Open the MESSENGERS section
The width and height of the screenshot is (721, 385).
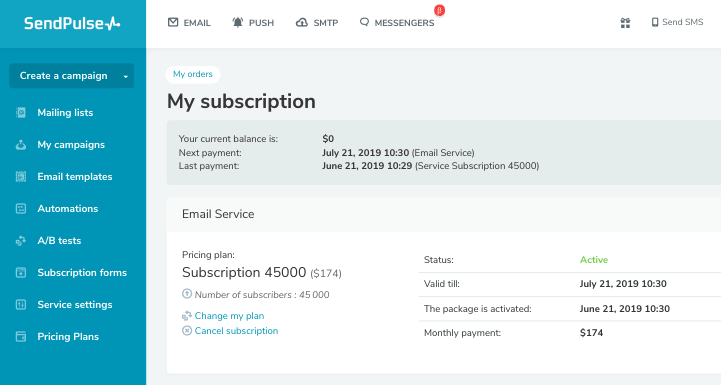[x=397, y=23]
